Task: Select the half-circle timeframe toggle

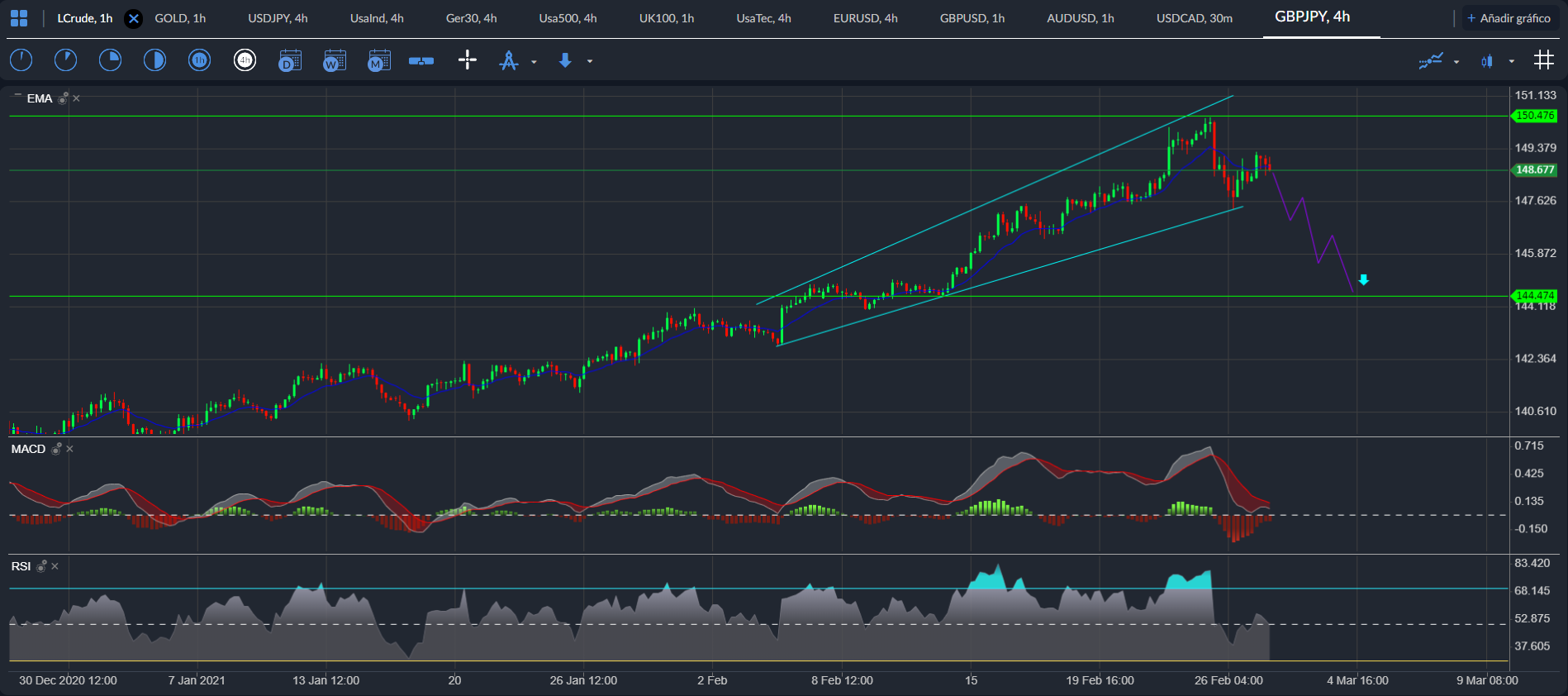Action: coord(155,60)
